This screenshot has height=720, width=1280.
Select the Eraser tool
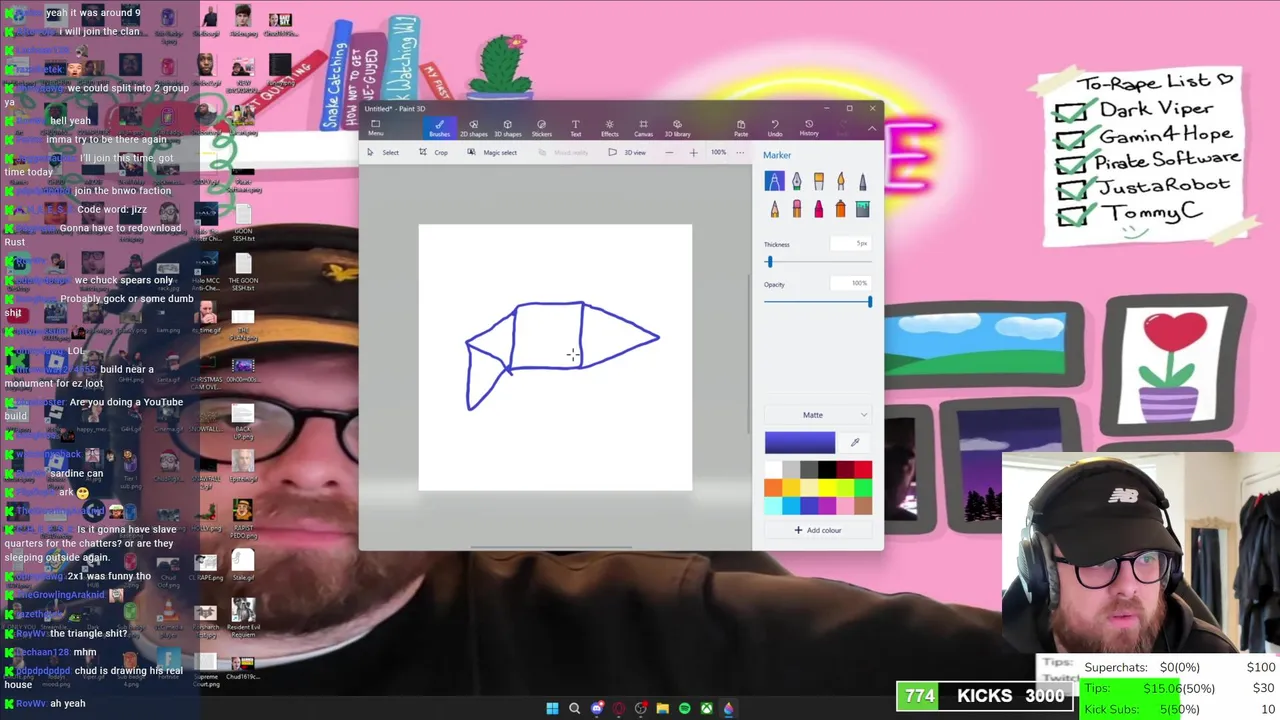[796, 208]
